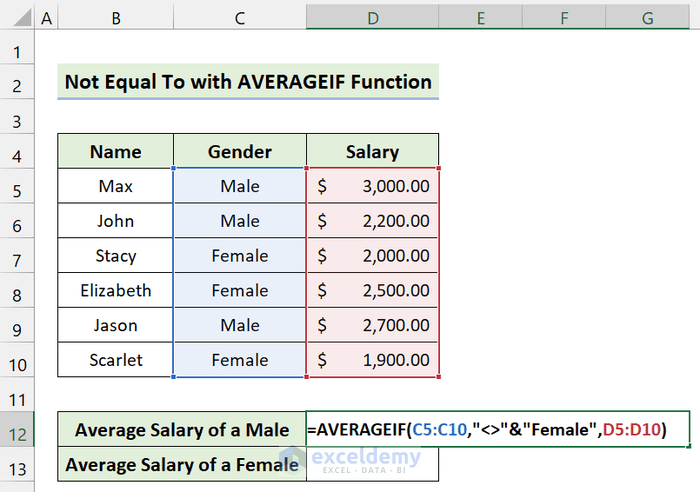Select the salary cell 2,000.00
700x492 pixels.
click(372, 256)
